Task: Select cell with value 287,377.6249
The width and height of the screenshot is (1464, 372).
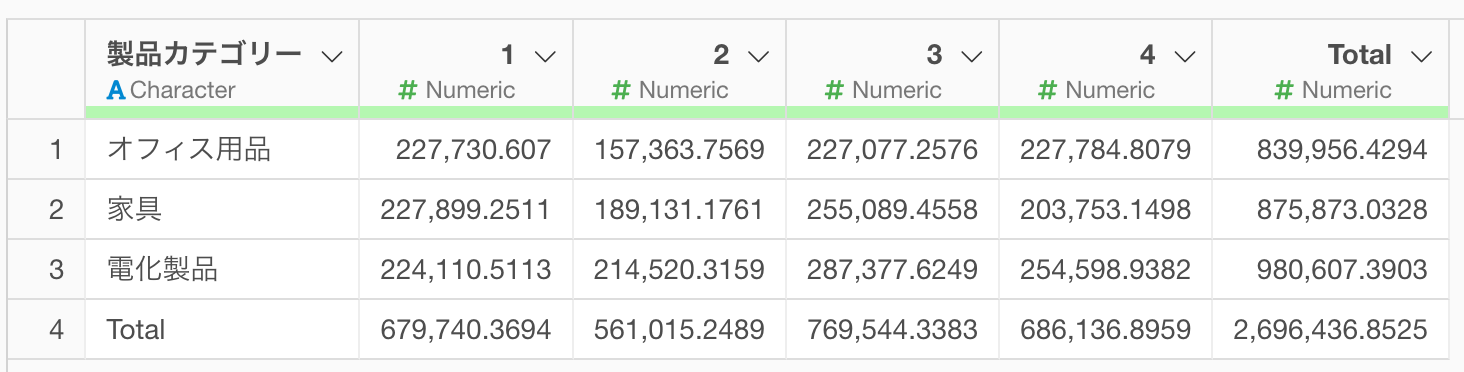Action: pos(892,270)
